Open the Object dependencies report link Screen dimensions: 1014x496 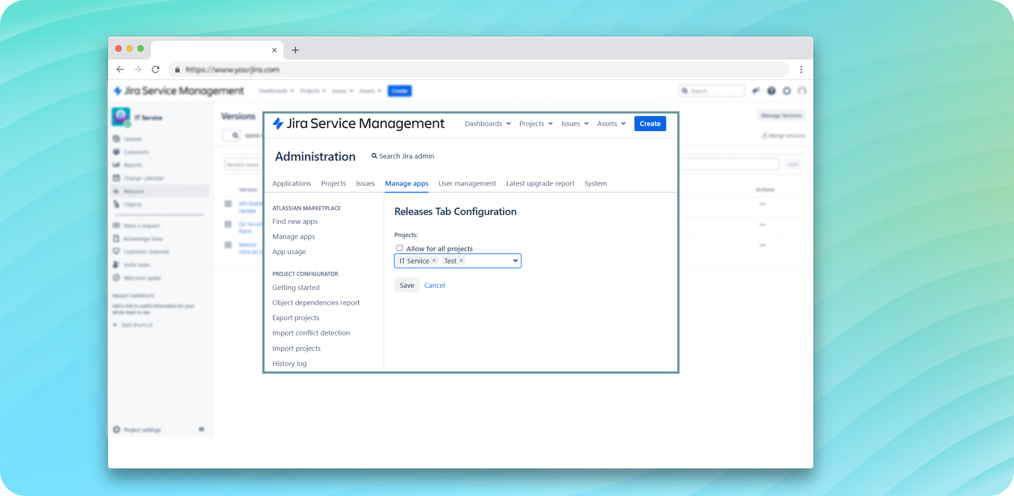tap(316, 303)
